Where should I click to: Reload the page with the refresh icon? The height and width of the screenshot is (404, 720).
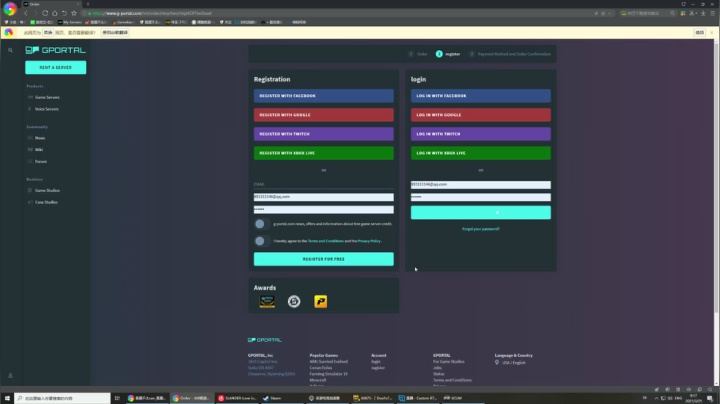coord(45,13)
